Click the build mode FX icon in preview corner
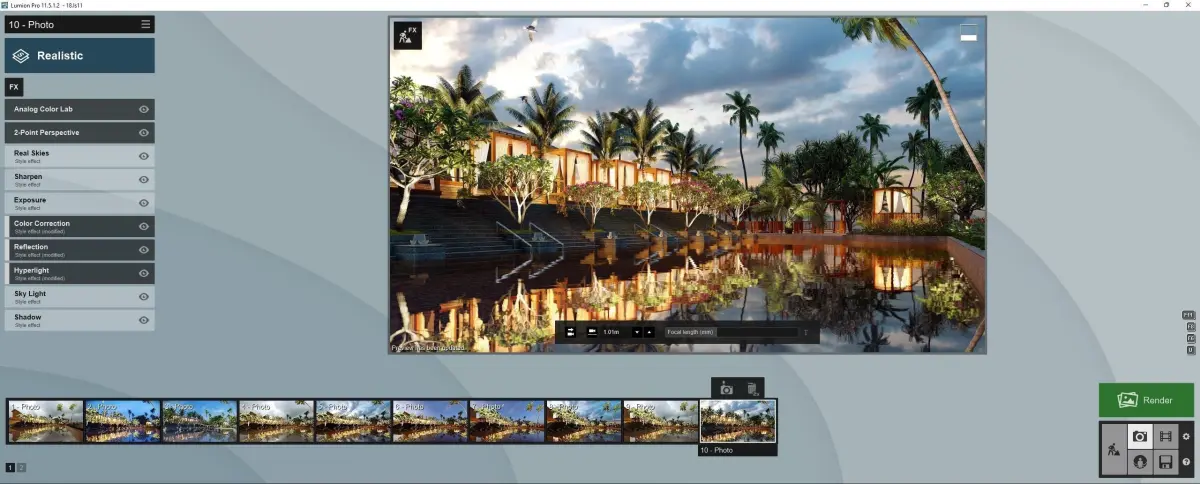Screen dimensions: 1200x484 [x=407, y=35]
